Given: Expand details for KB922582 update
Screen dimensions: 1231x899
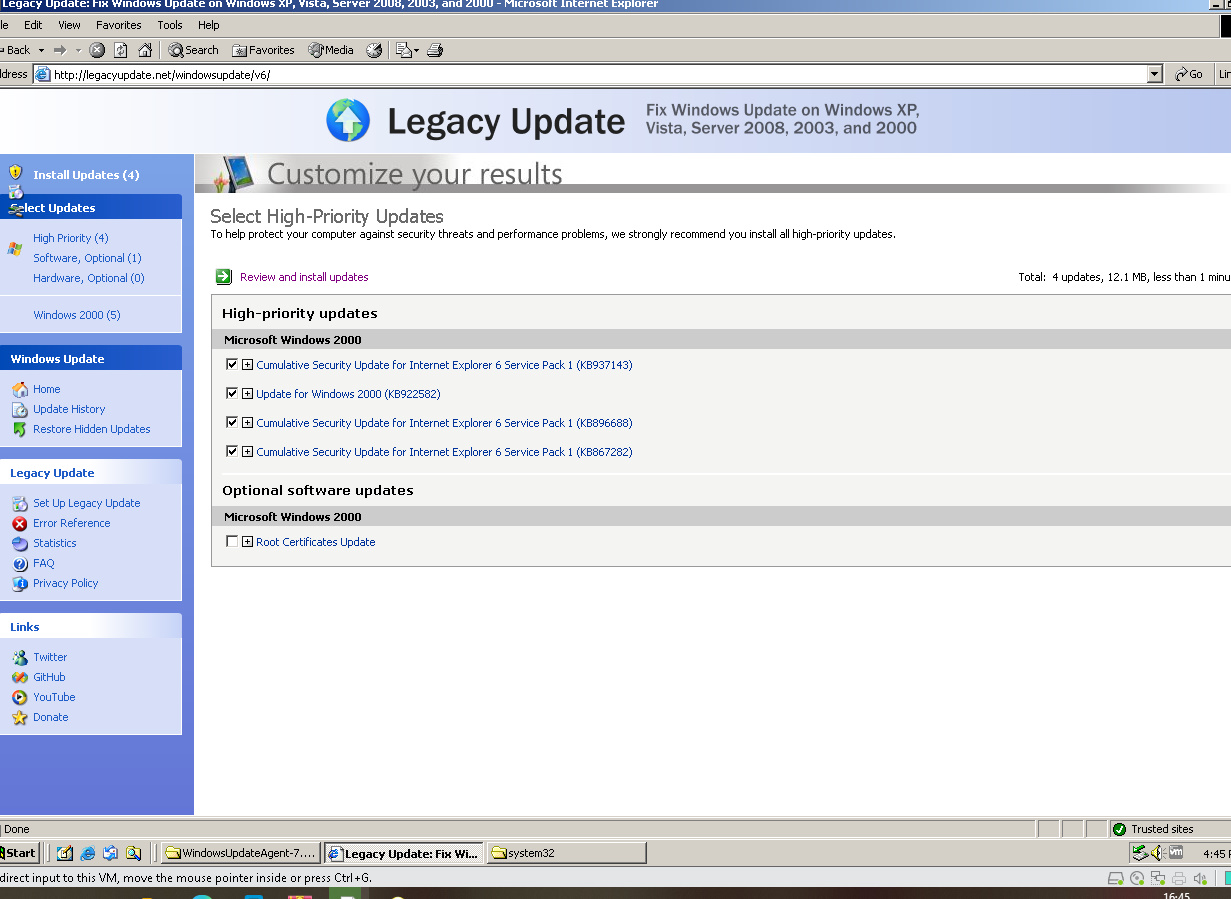Looking at the screenshot, I should pos(248,394).
